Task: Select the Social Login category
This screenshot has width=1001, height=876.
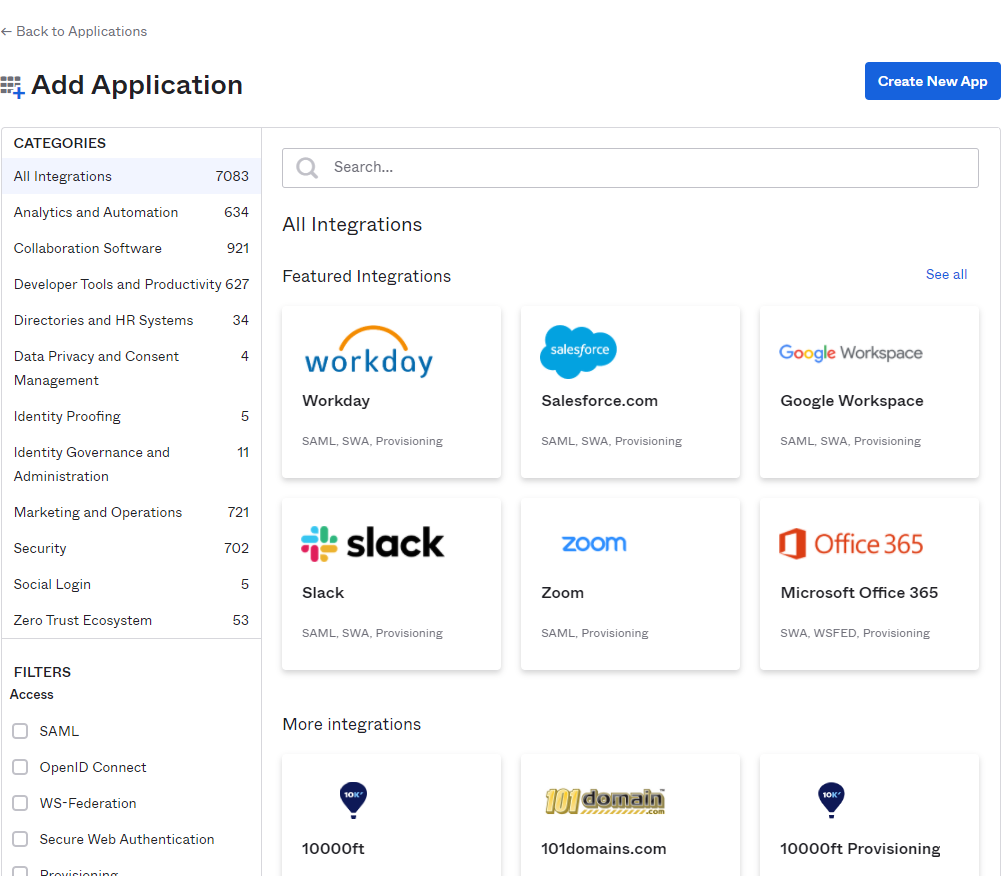Action: click(132, 584)
